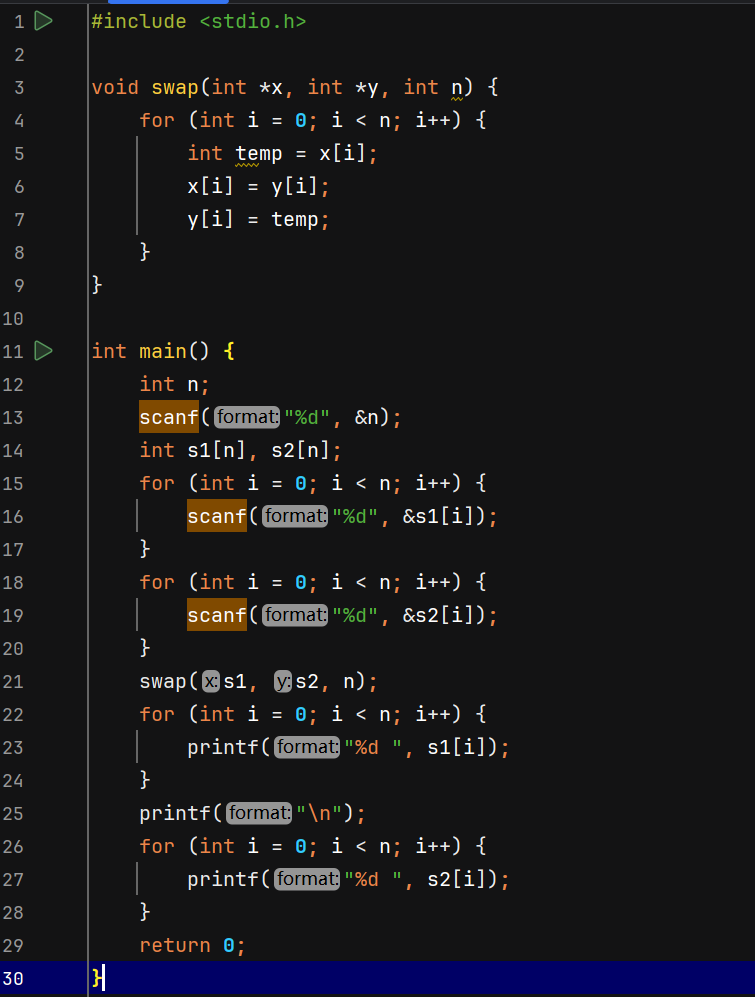The width and height of the screenshot is (755, 997).
Task: Click line number 30 in the gutter
Action: pos(13,978)
